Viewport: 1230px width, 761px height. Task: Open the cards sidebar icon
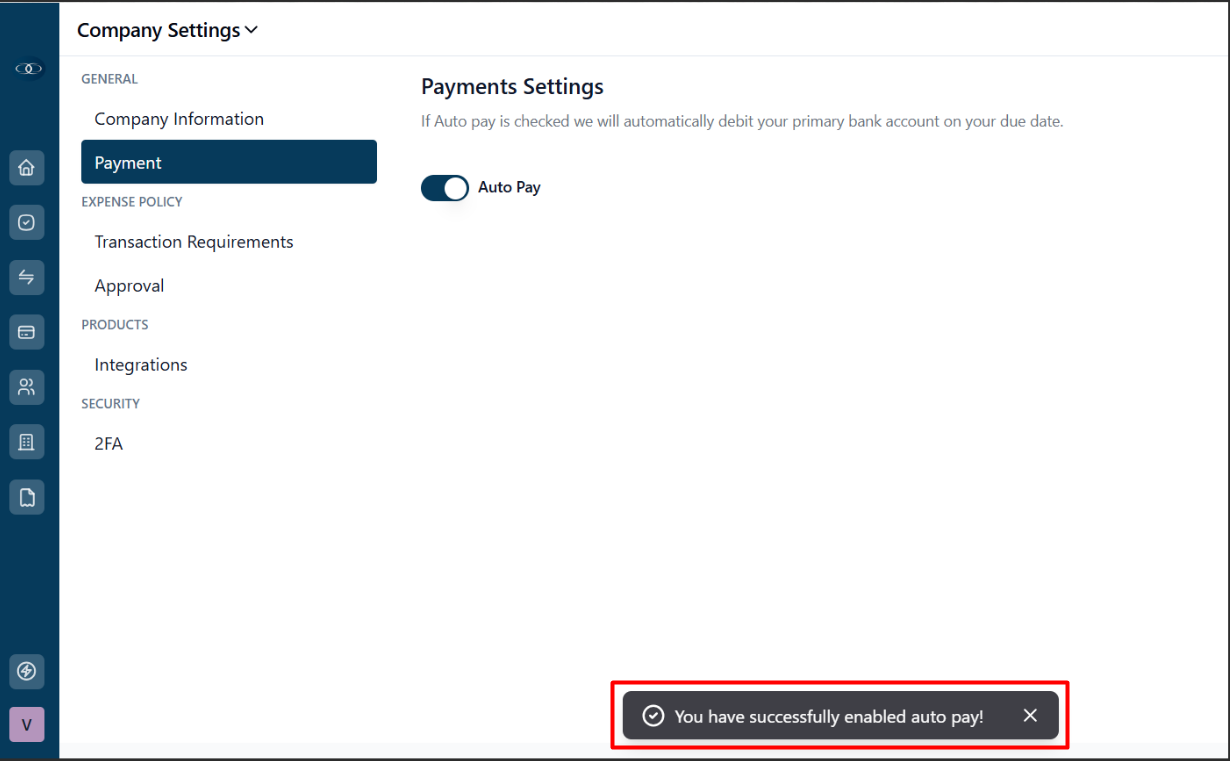pos(27,332)
